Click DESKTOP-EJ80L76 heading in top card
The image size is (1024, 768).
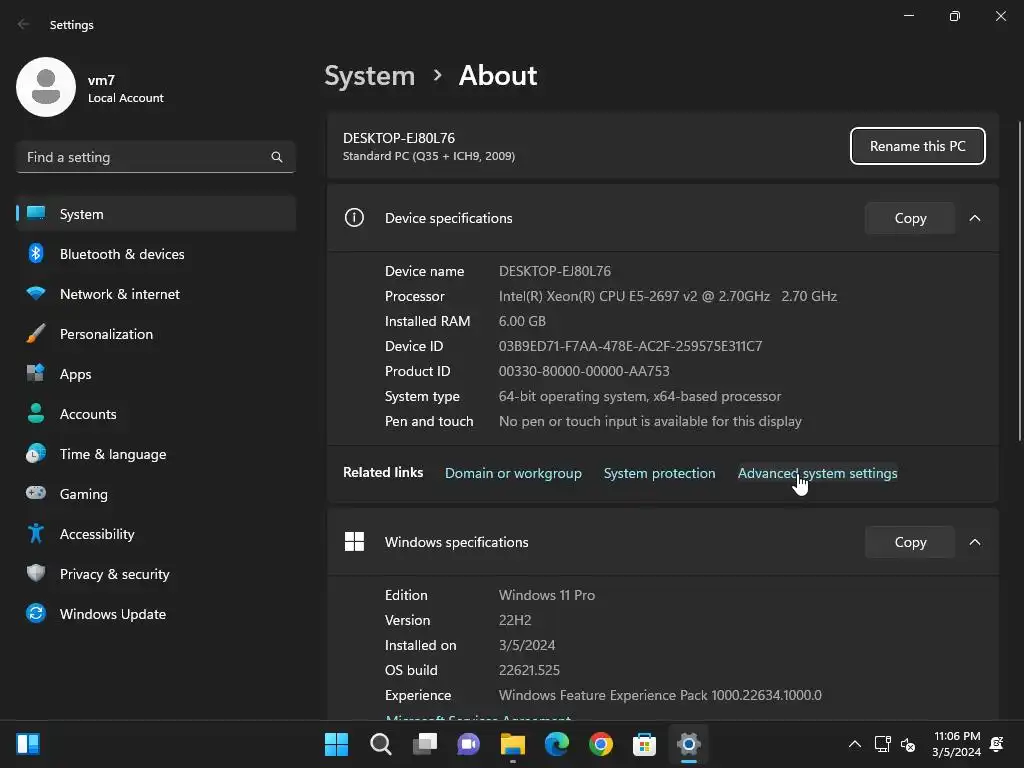[x=399, y=138]
